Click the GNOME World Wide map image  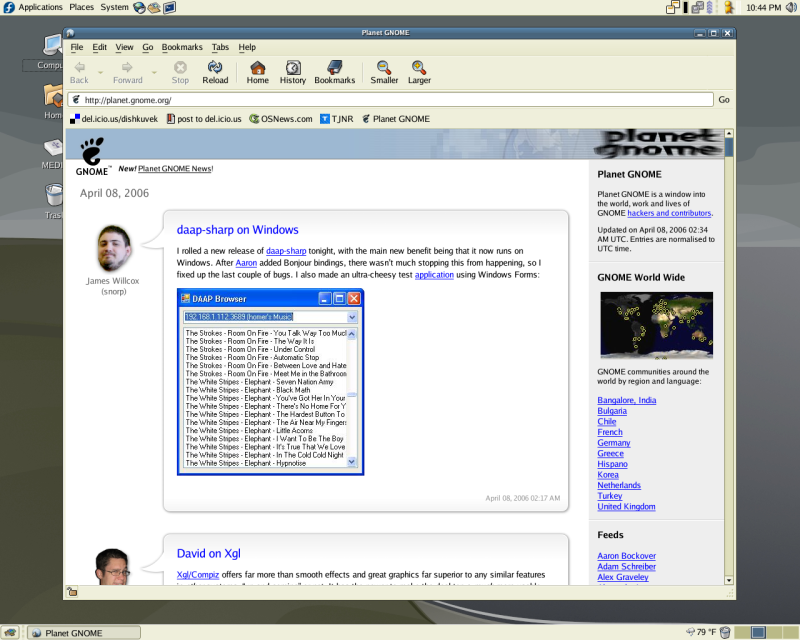657,325
